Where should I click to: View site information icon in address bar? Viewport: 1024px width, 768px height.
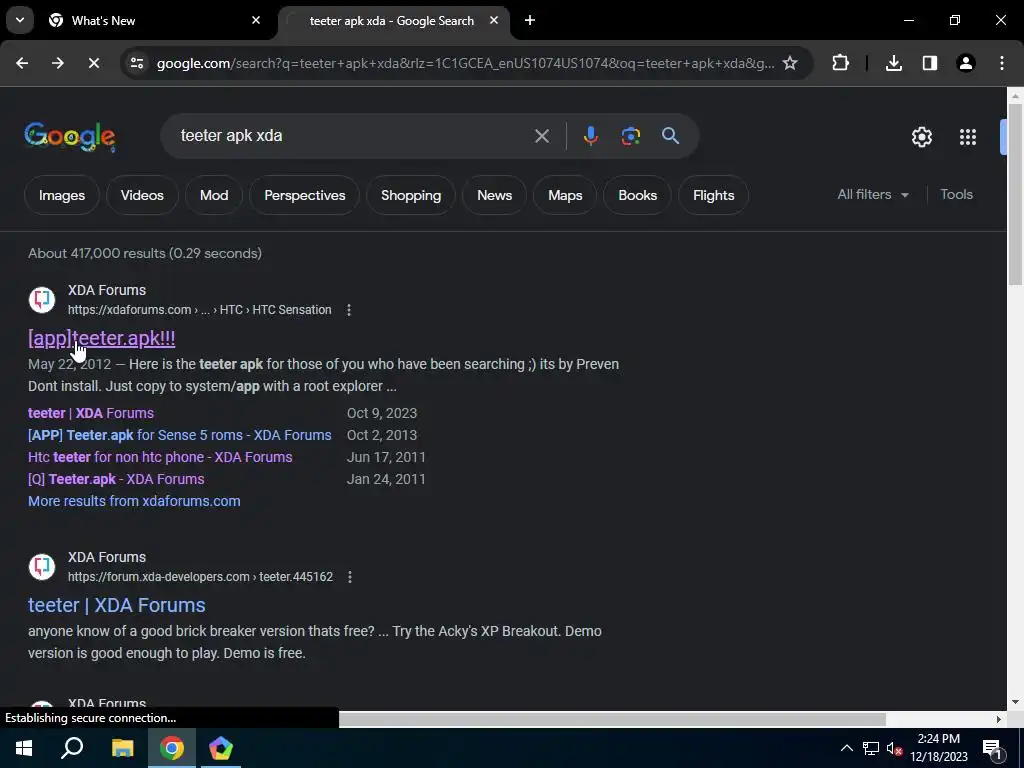coord(137,63)
